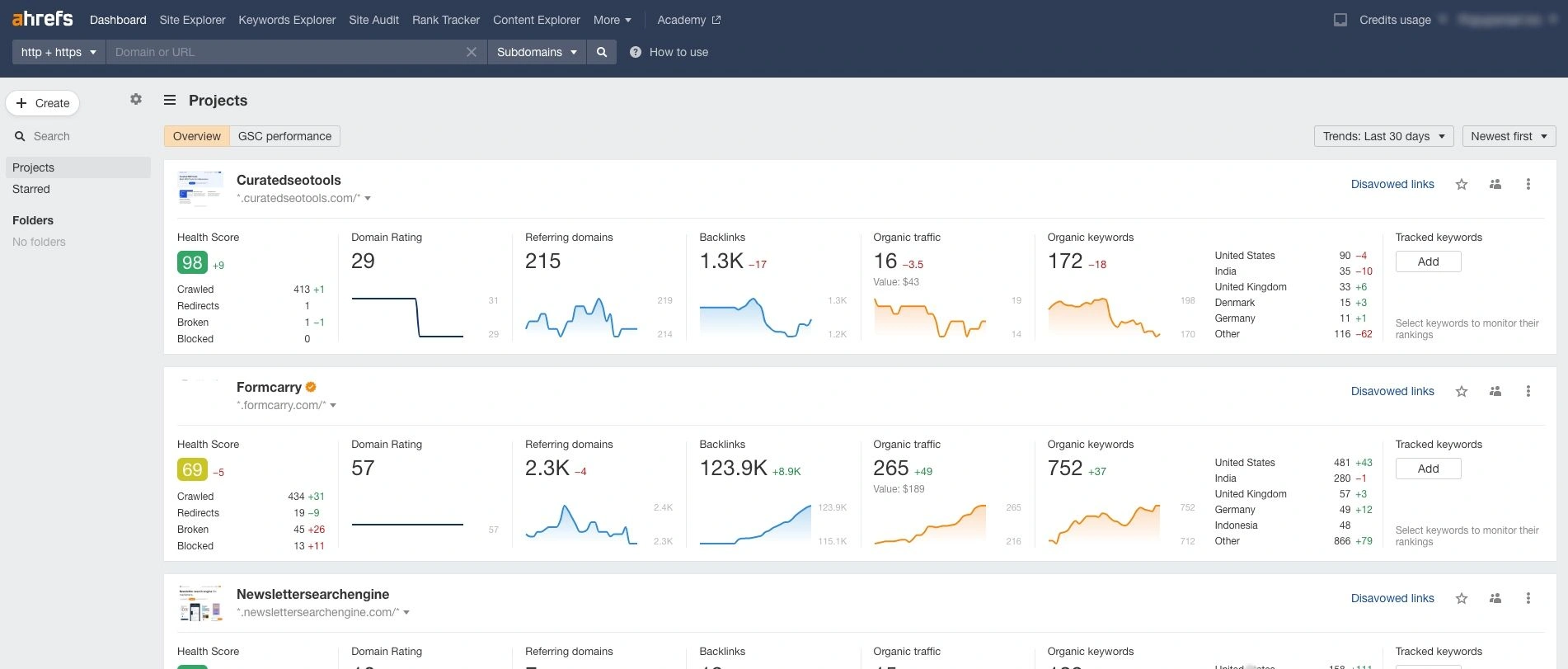Toggle the hamburger menu beside Projects
The width and height of the screenshot is (1568, 669).
170,100
